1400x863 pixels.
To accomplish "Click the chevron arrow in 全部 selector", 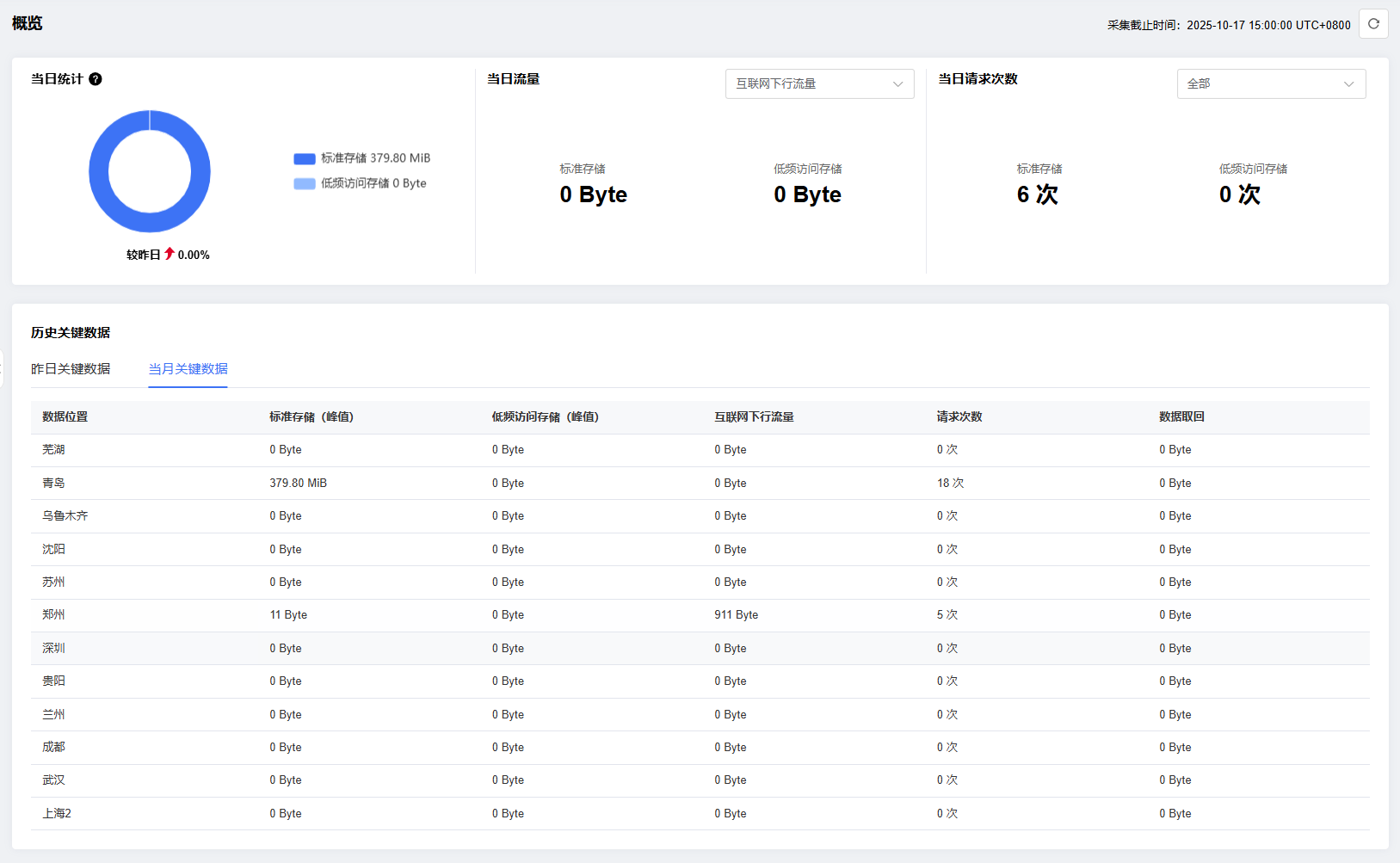I will click(1348, 84).
